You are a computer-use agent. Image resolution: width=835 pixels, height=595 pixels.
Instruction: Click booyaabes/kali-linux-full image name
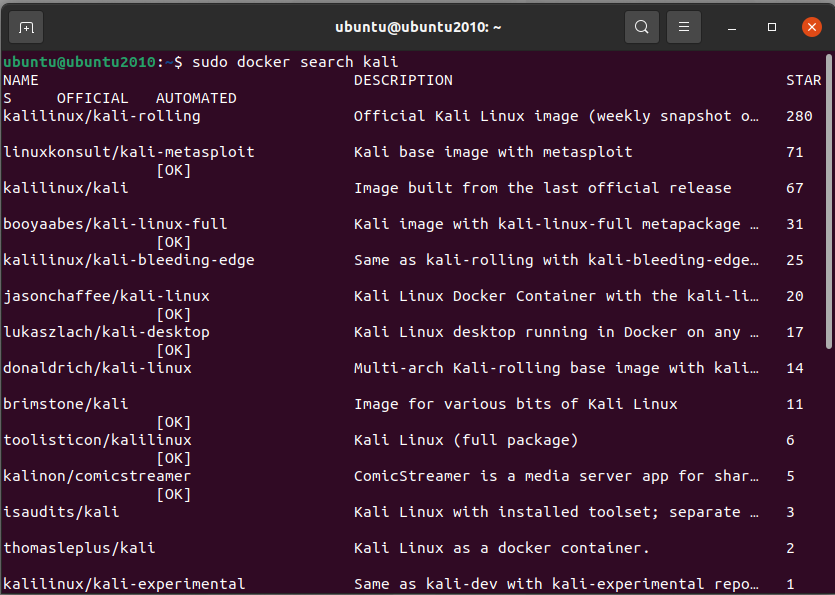pyautogui.click(x=115, y=224)
